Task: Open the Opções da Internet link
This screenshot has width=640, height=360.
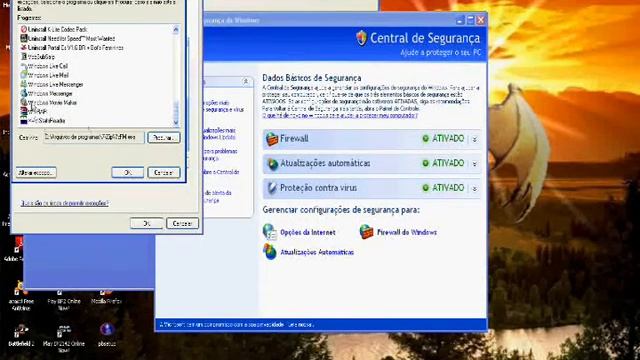Action: (x=308, y=232)
